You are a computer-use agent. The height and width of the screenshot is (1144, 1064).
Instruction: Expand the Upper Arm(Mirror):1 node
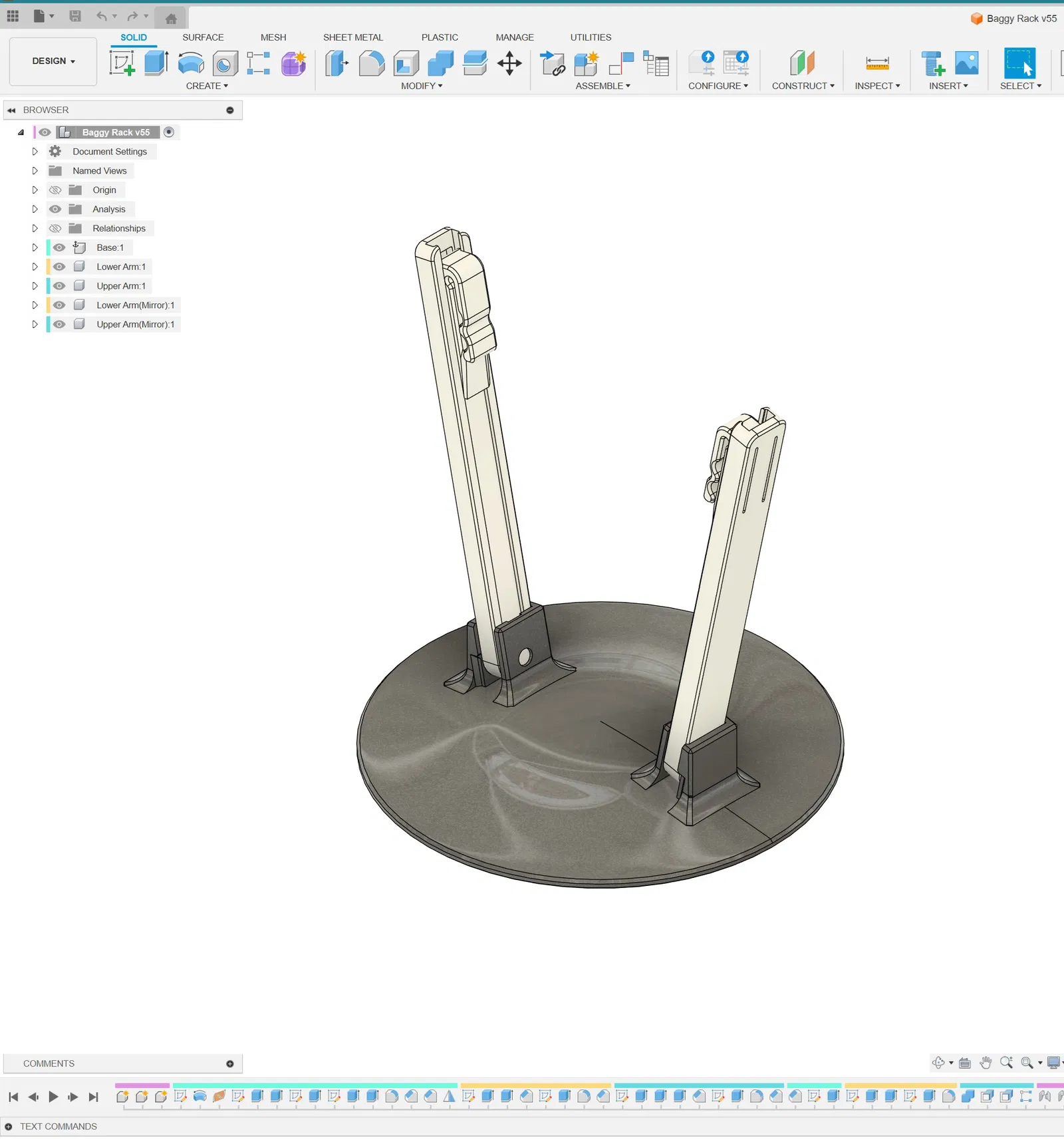click(35, 325)
